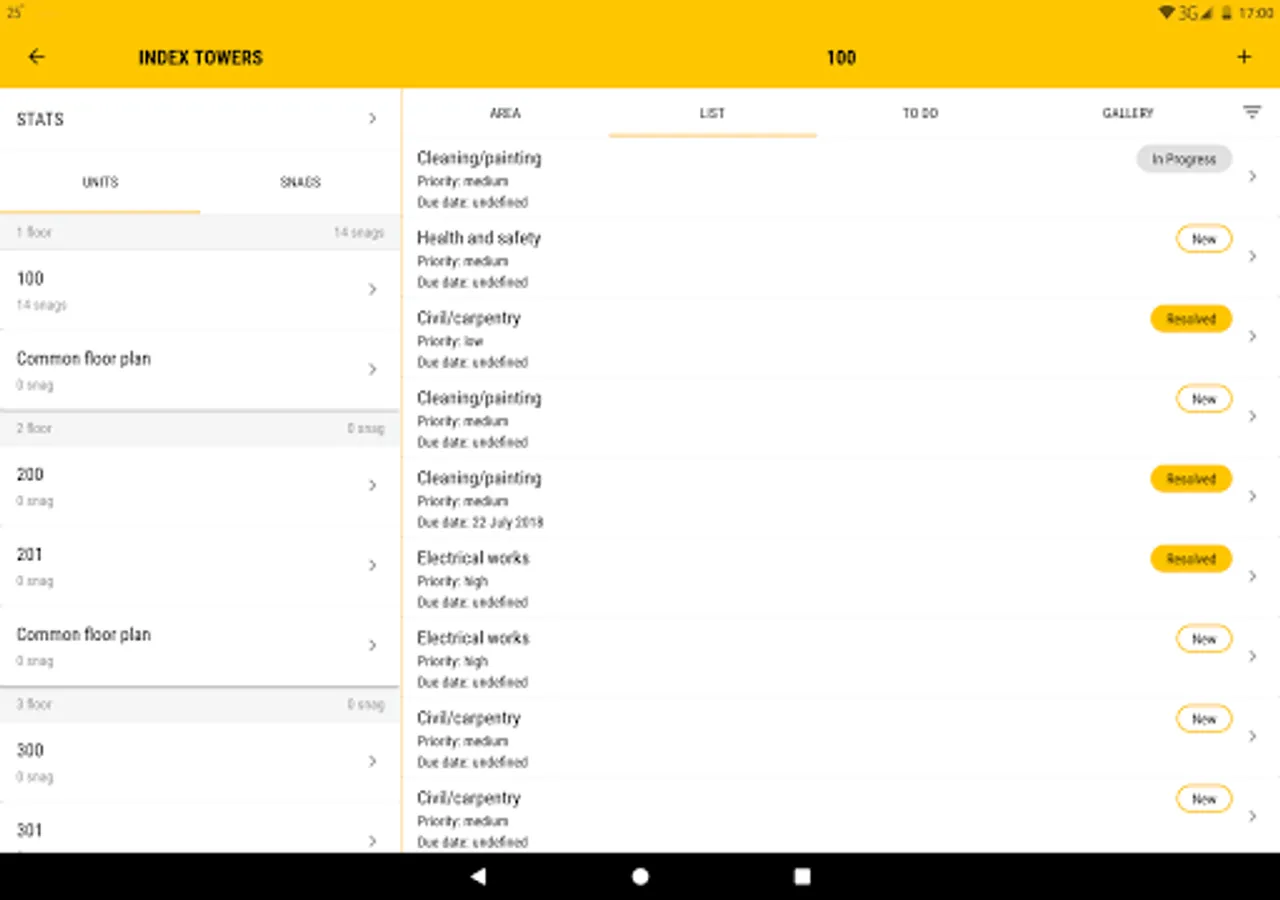Tap New badge on Health and safety
The image size is (1280, 900).
[x=1204, y=239]
